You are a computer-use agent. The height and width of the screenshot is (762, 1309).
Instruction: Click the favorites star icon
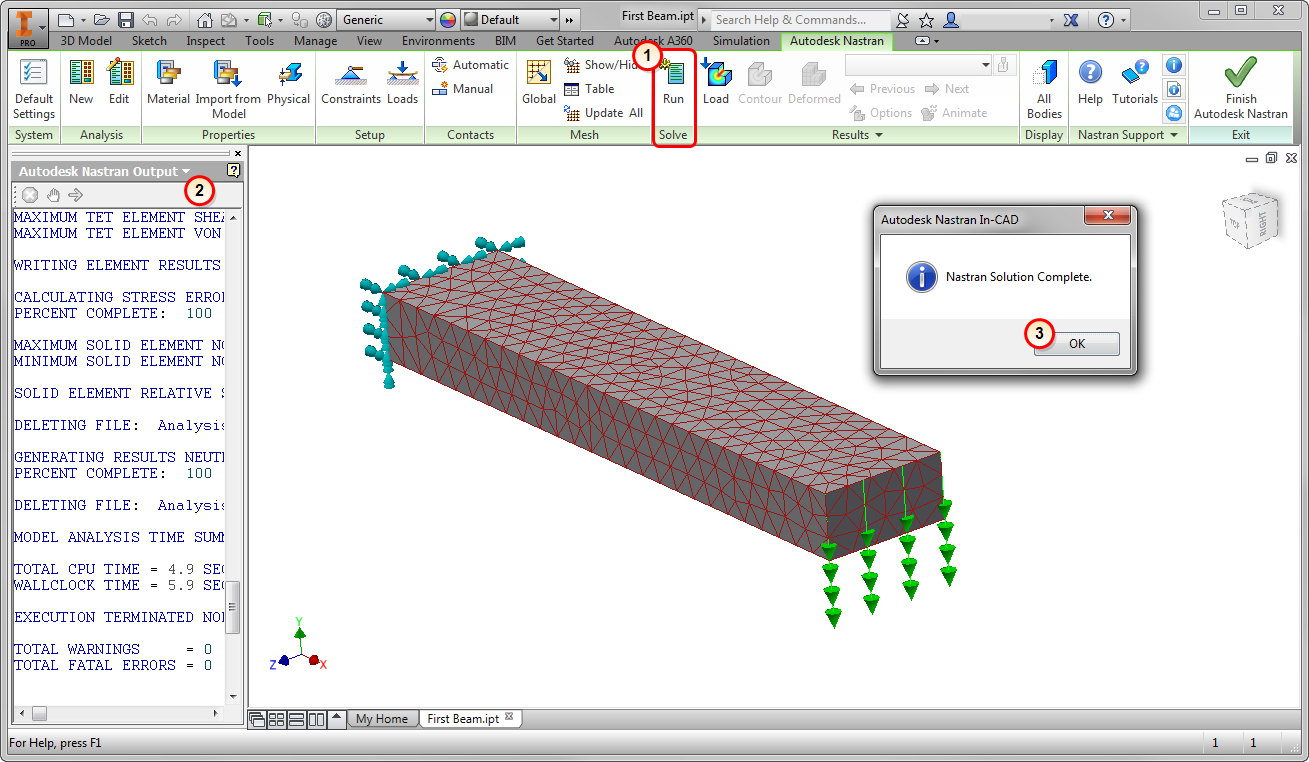tap(927, 20)
